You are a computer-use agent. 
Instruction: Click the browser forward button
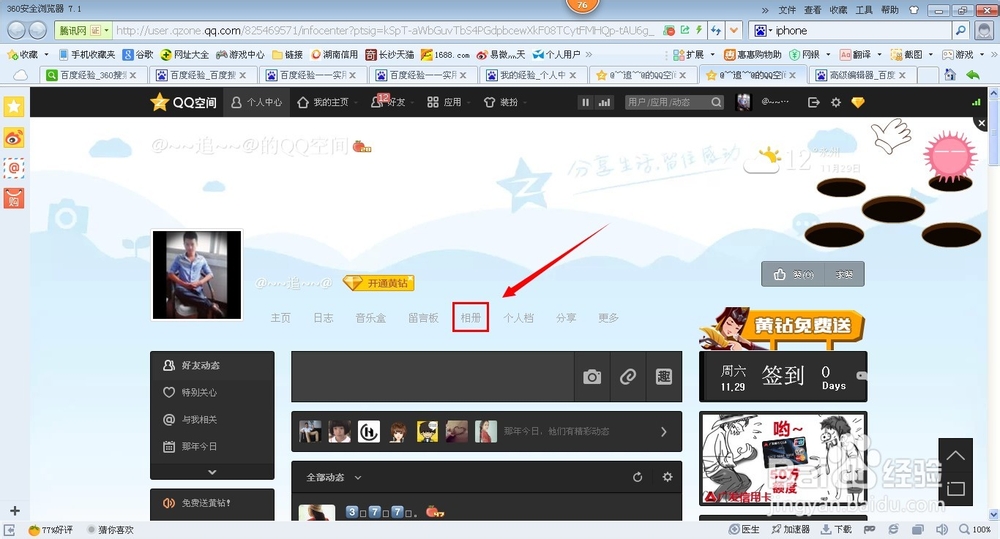coord(38,30)
